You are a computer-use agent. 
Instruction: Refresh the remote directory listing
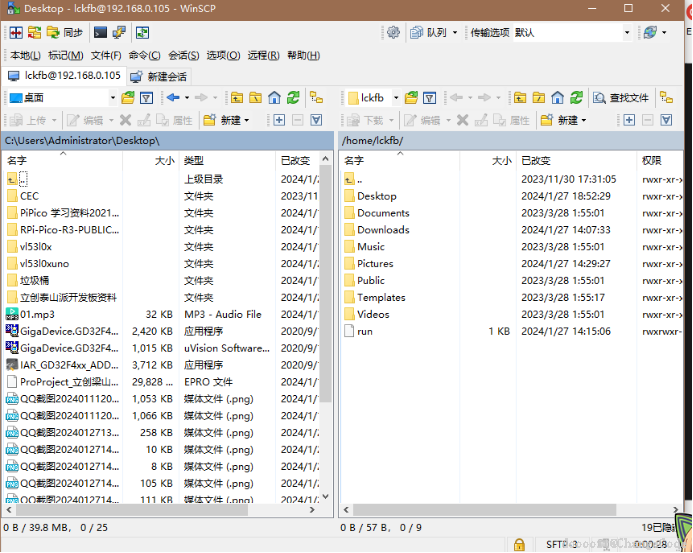coord(576,98)
